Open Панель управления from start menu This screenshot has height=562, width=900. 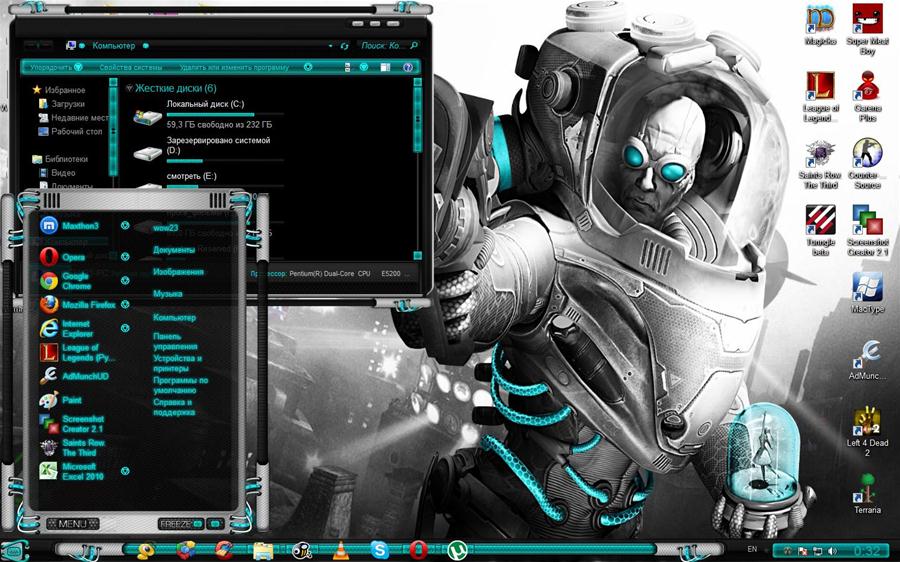[167, 341]
